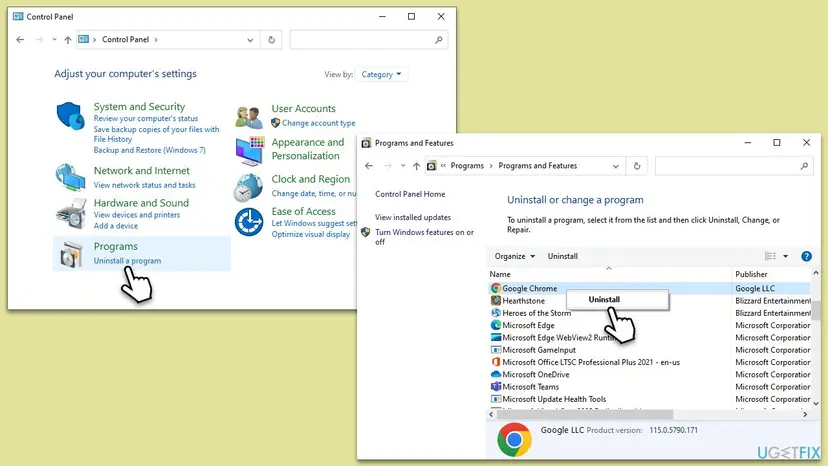This screenshot has width=828, height=466.
Task: Open Turn Windows features on or off
Action: [x=425, y=237]
